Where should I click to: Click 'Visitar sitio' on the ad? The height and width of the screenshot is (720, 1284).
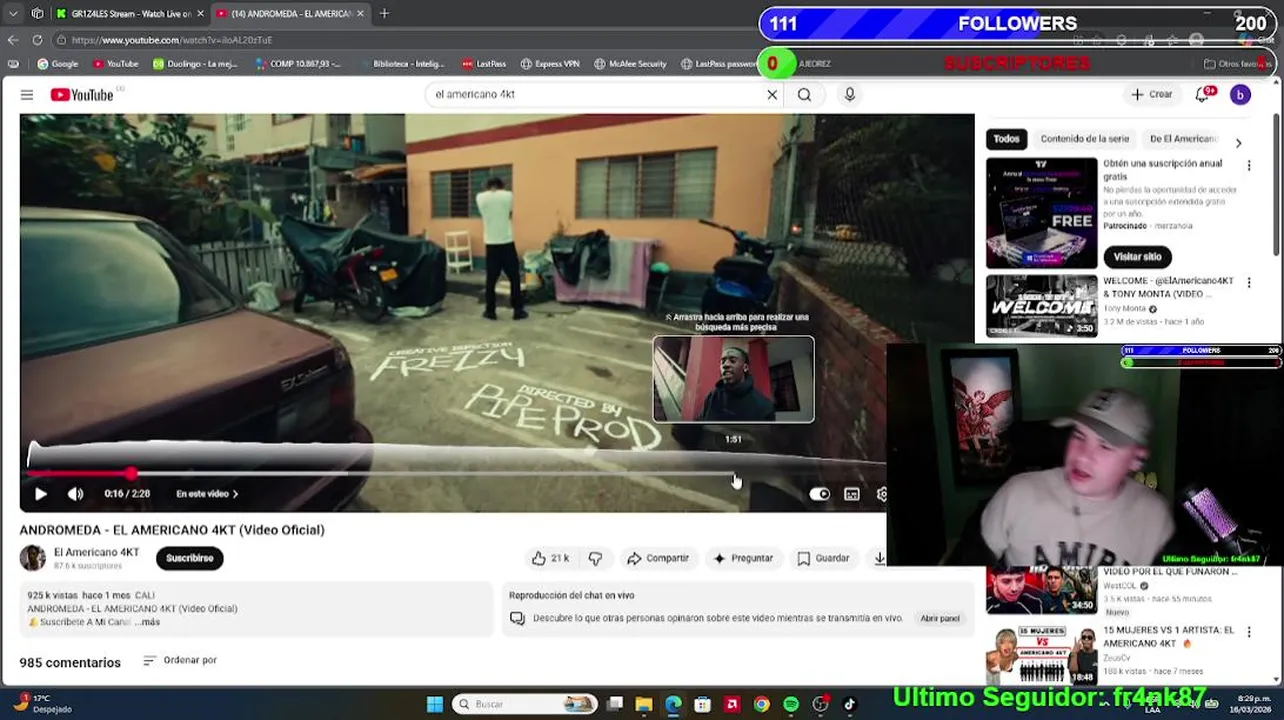(x=1137, y=257)
